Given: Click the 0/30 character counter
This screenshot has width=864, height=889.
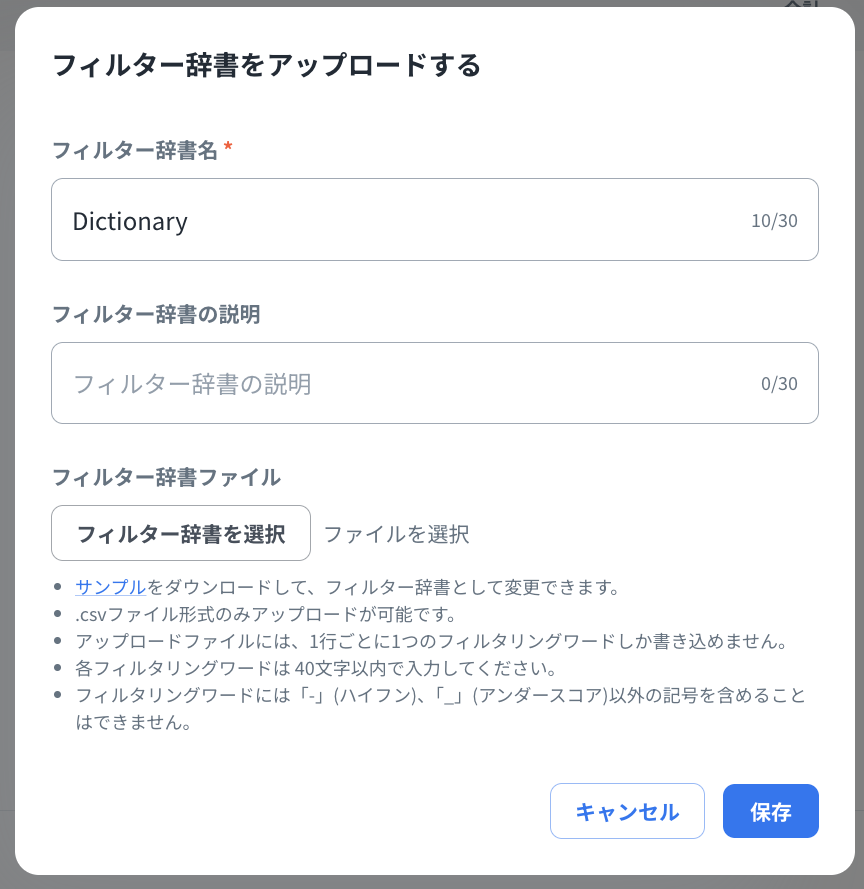Looking at the screenshot, I should 779,384.
